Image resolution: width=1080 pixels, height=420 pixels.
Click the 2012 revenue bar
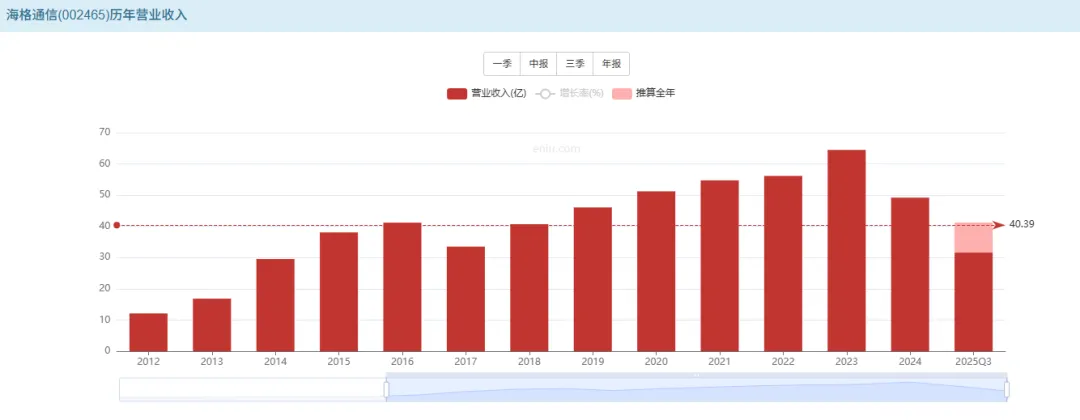(148, 333)
